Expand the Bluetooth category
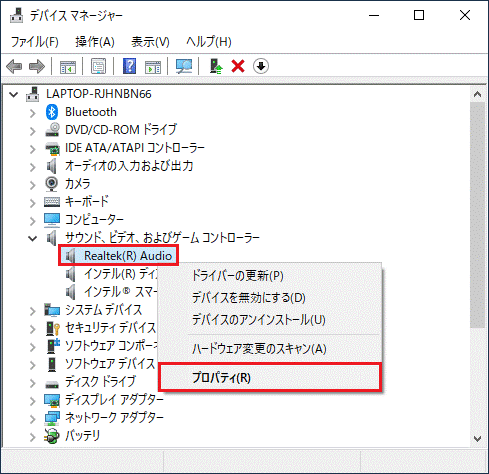This screenshot has height=474, width=489. point(32,113)
